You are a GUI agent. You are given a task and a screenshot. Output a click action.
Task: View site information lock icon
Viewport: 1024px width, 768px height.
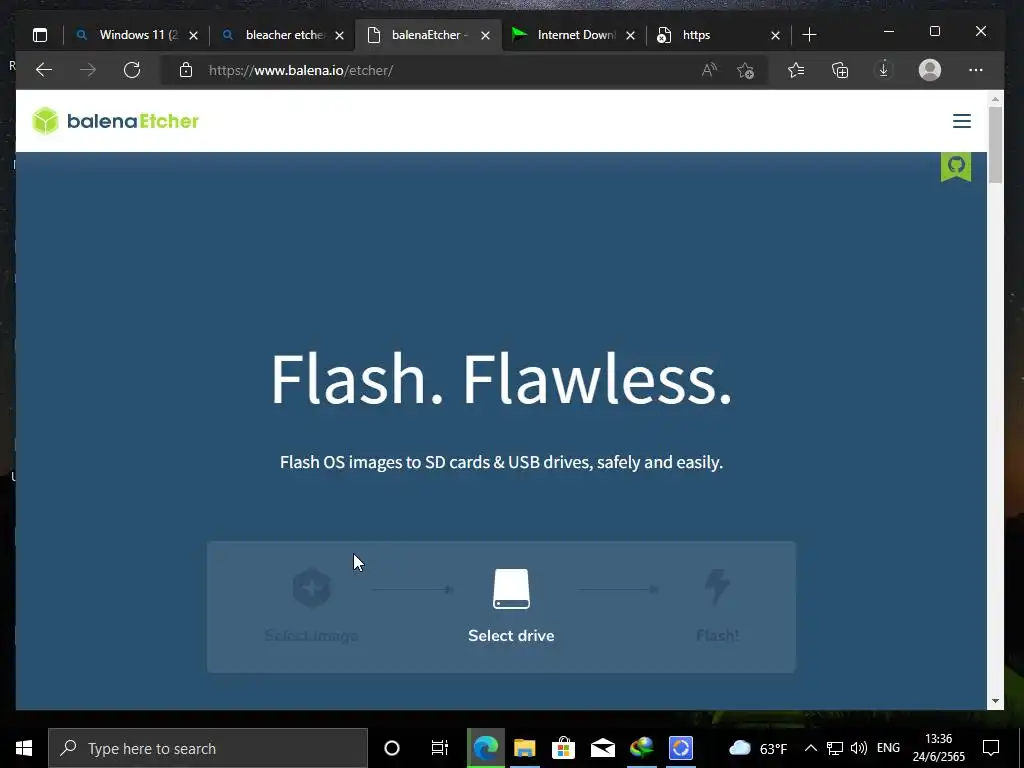click(186, 70)
